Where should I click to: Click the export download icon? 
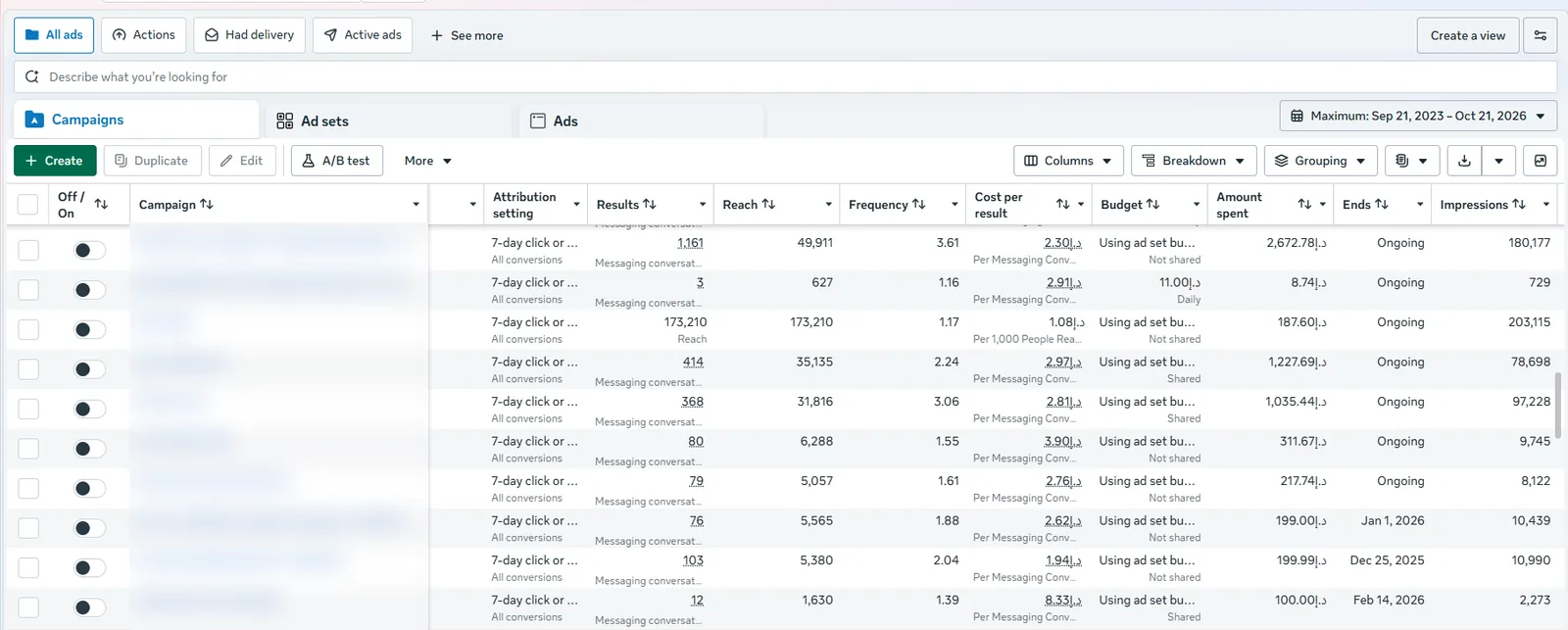click(1464, 161)
